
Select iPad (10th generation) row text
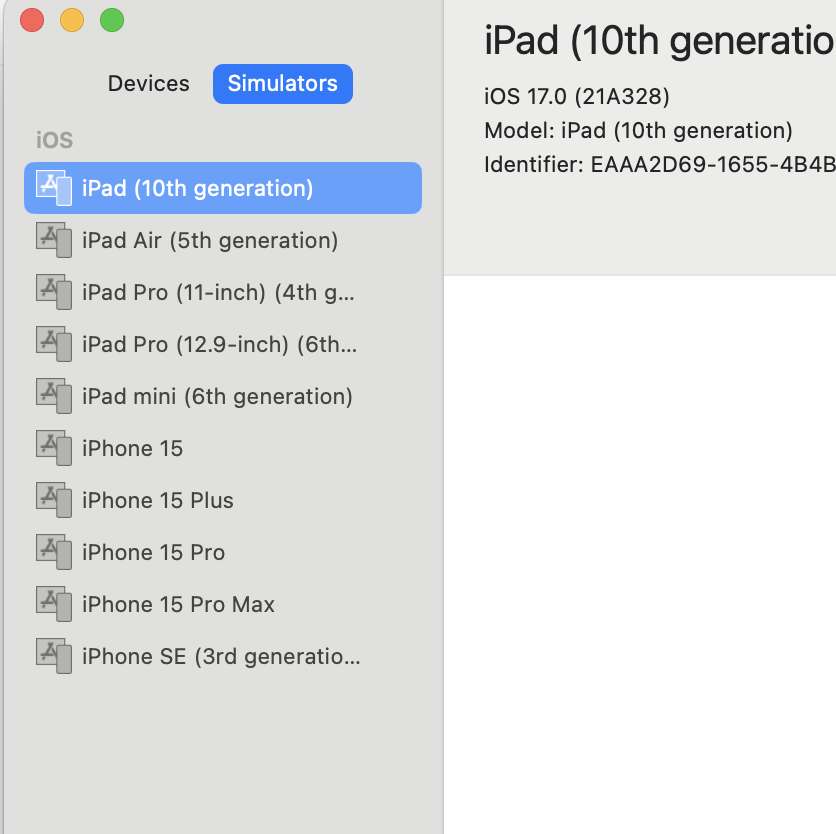(x=197, y=188)
